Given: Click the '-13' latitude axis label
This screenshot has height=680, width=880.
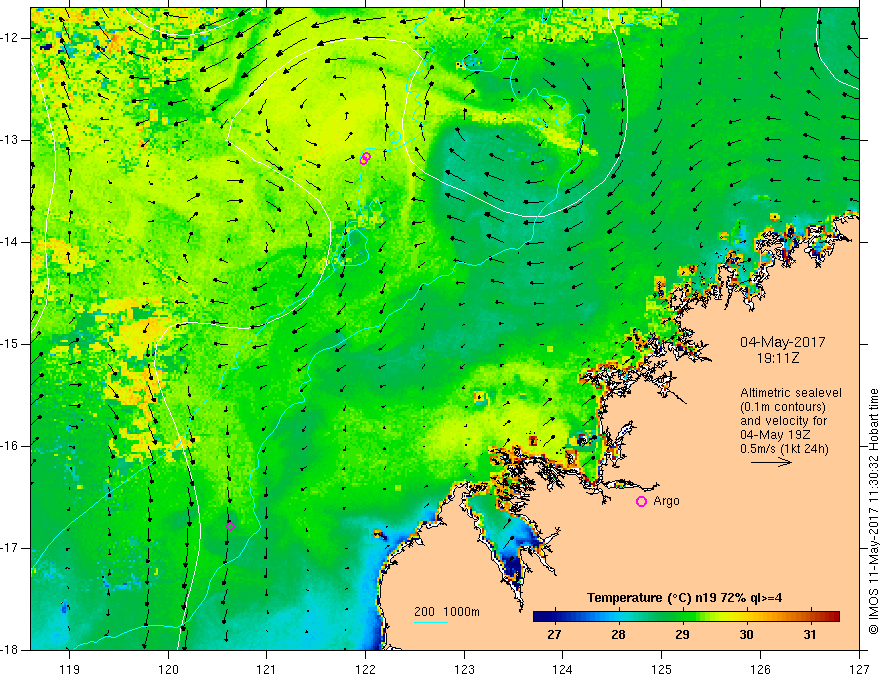Looking at the screenshot, I should click(11, 140).
